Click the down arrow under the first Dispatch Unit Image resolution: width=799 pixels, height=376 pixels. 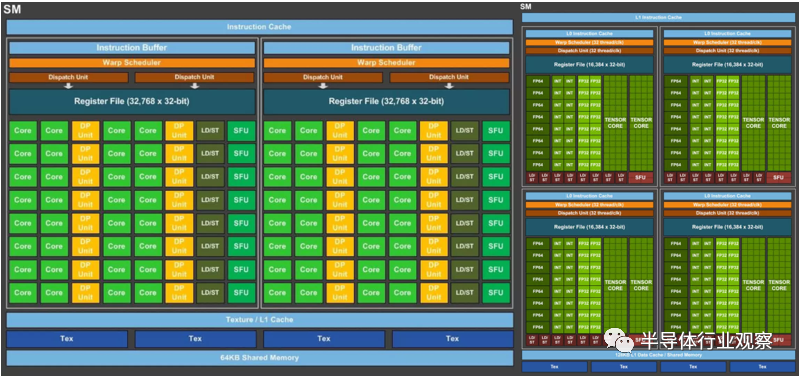(x=68, y=86)
